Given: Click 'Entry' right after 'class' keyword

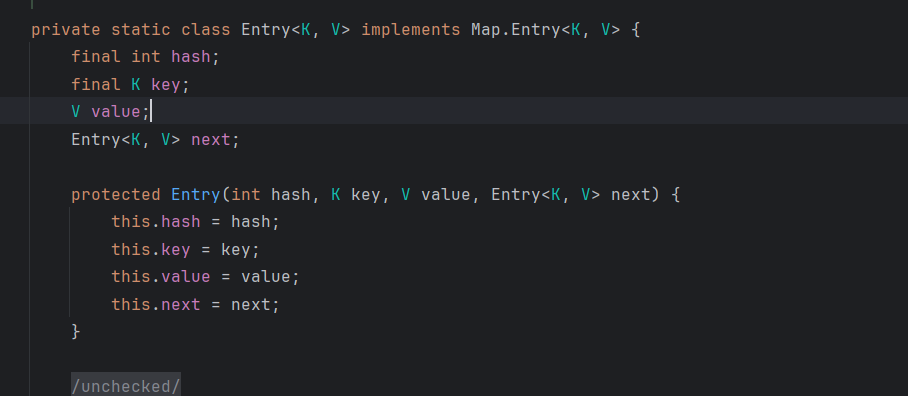Looking at the screenshot, I should pyautogui.click(x=266, y=30).
